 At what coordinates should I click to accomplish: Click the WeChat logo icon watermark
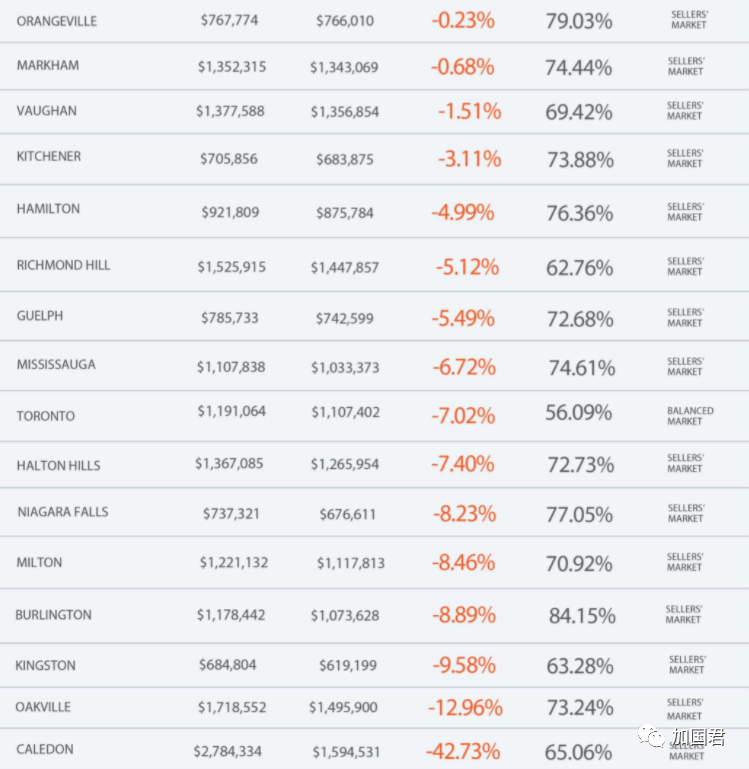pos(651,736)
